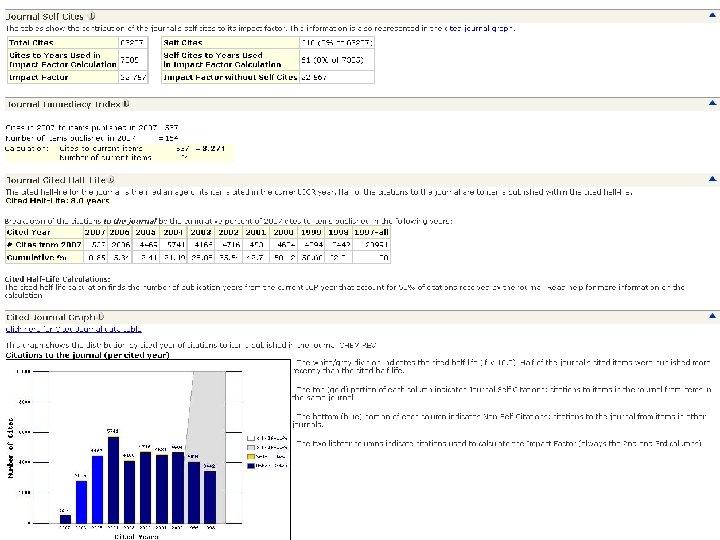Click up arrow in Cited Journal Graph header
Screen dimensions: 720x540
coord(712,315)
